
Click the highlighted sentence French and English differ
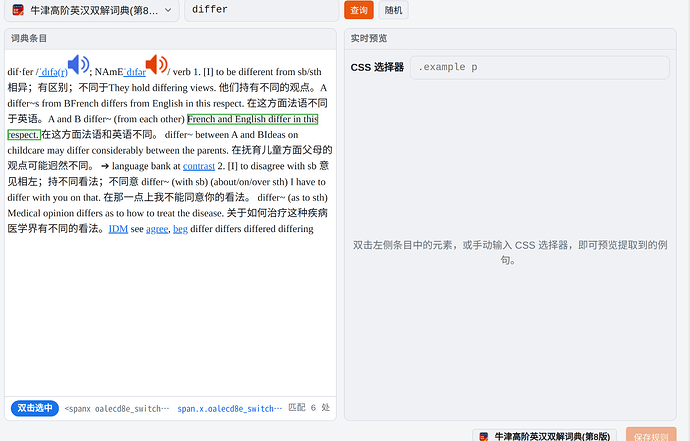pos(253,119)
